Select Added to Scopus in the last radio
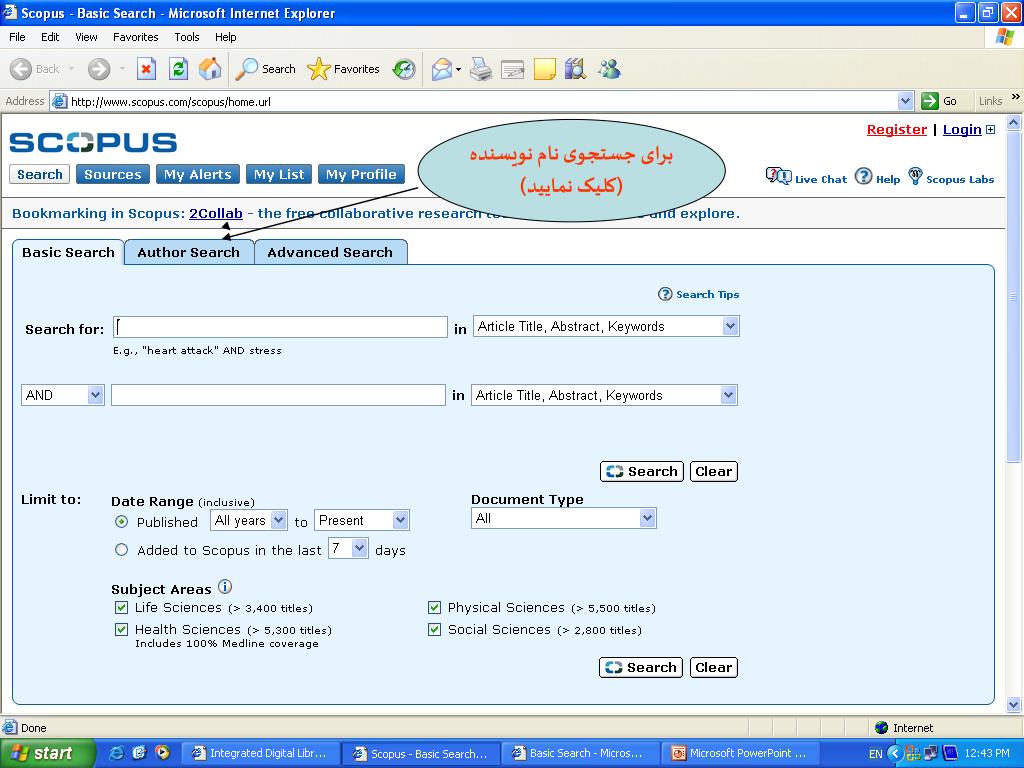The height and width of the screenshot is (768, 1024). [x=121, y=550]
